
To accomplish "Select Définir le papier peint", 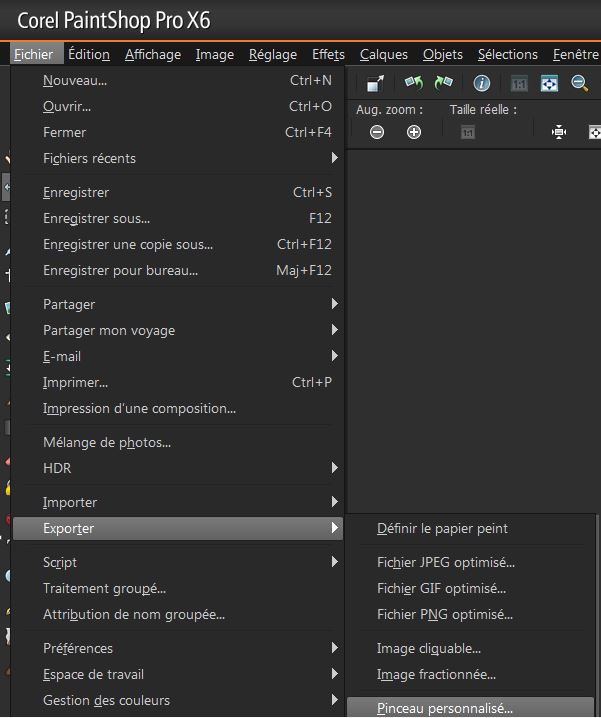I will tap(471, 528).
